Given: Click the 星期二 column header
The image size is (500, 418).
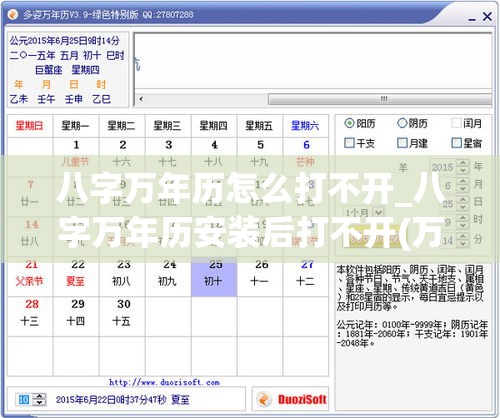Looking at the screenshot, I should (x=122, y=126).
